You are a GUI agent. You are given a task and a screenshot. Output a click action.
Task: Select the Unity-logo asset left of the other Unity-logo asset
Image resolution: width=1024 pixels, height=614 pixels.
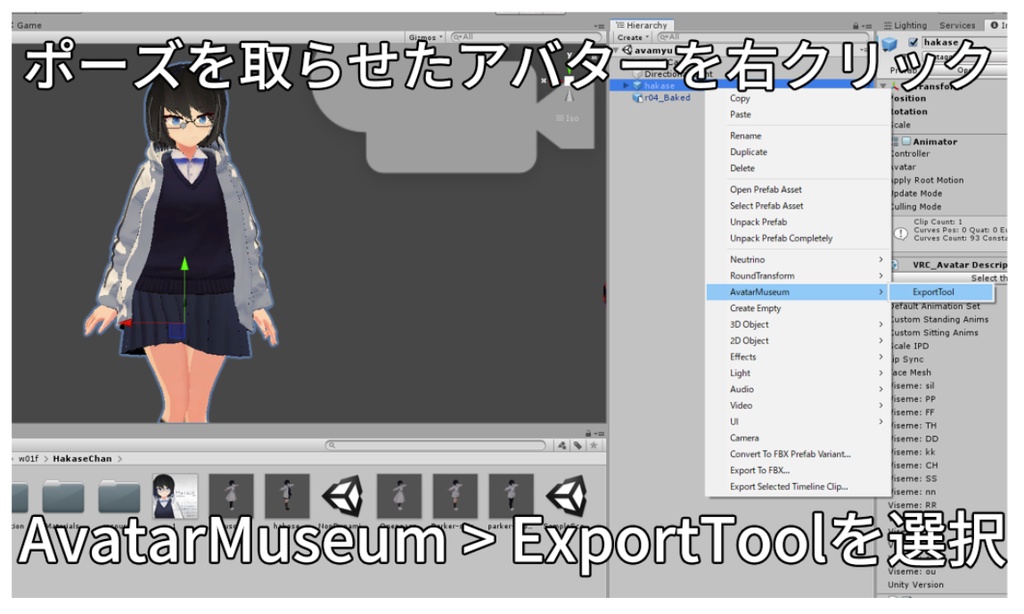point(343,496)
